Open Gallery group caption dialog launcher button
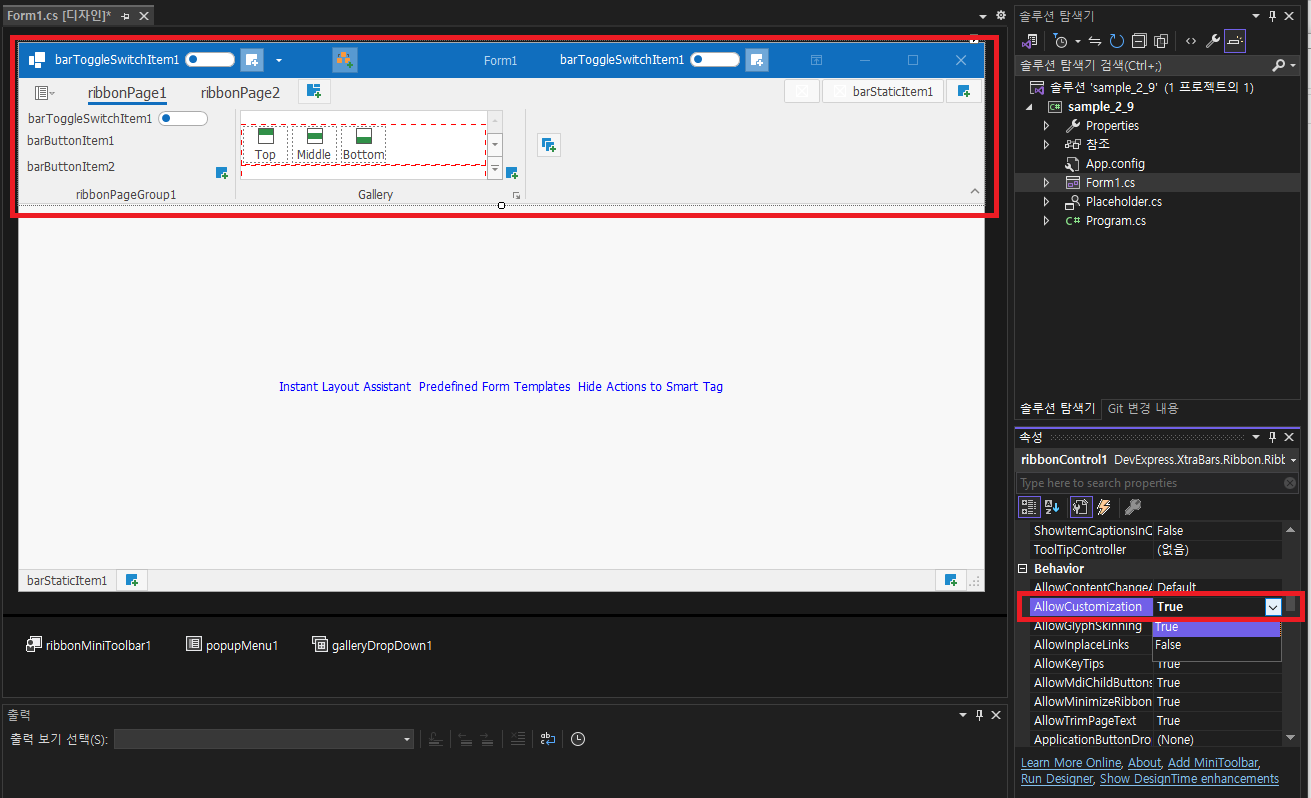Image resolution: width=1311 pixels, height=798 pixels. (516, 196)
